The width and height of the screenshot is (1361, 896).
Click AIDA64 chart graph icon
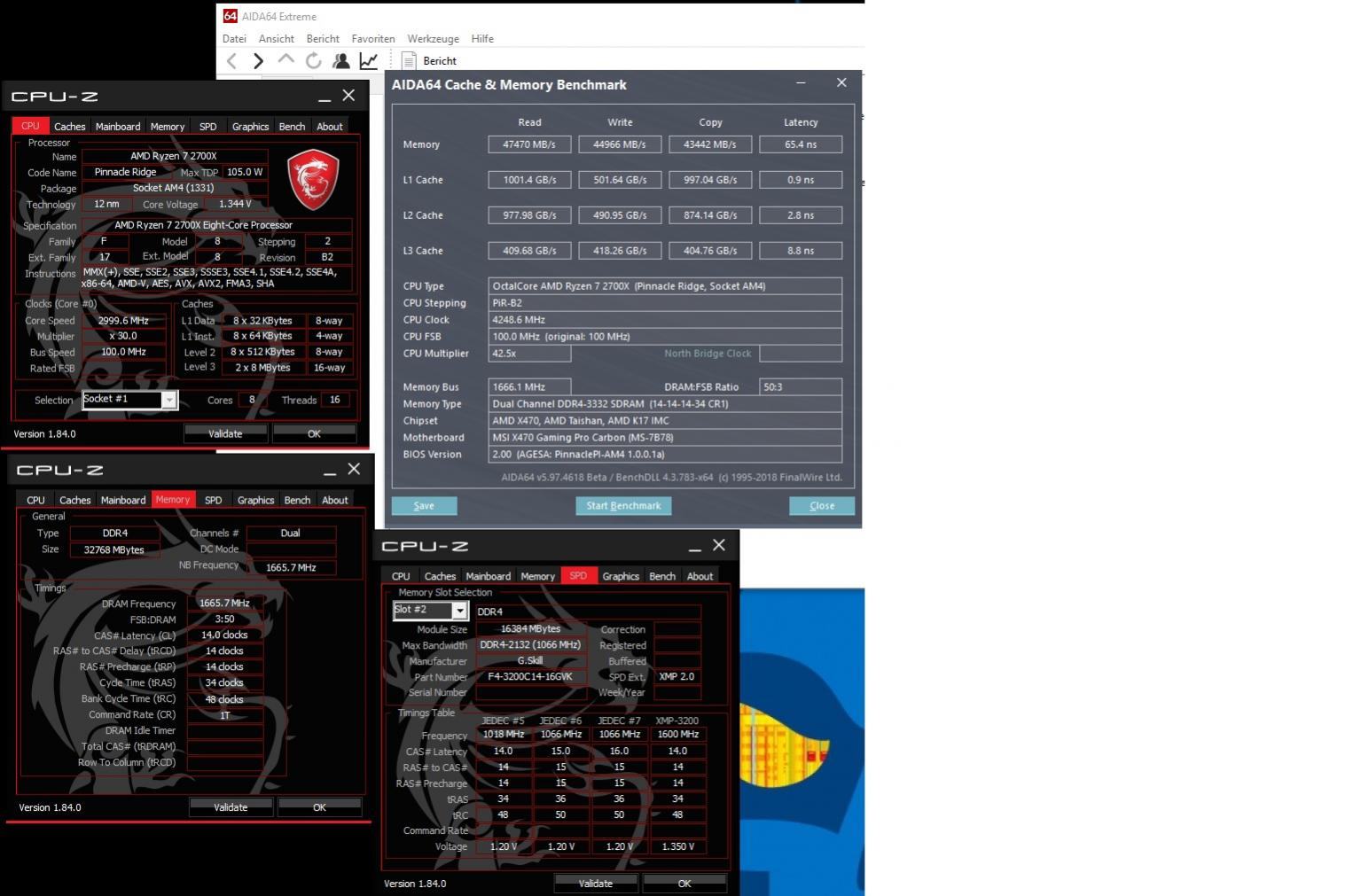click(x=368, y=60)
